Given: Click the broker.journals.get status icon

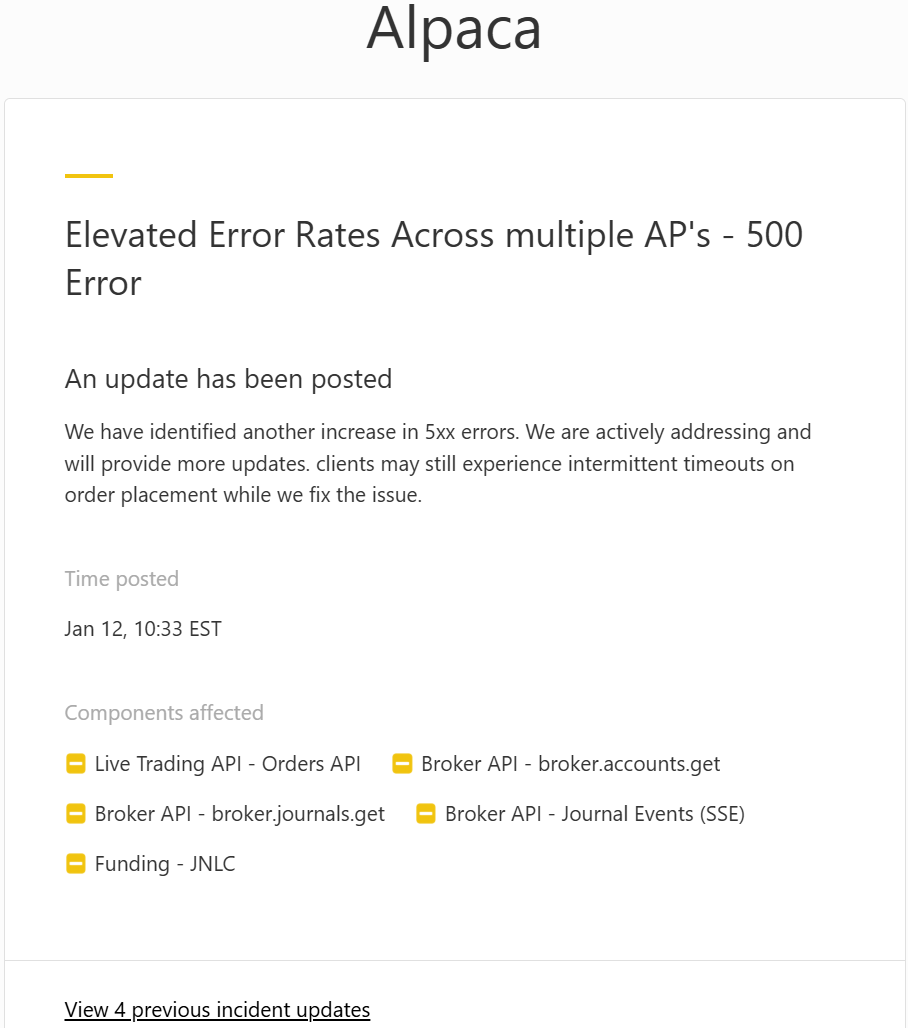Looking at the screenshot, I should tap(76, 814).
